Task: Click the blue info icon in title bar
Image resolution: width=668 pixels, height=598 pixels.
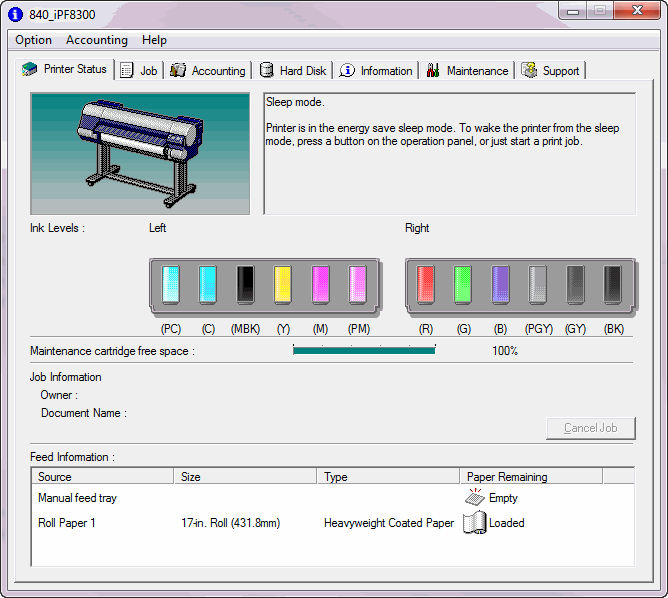Action: [x=15, y=14]
